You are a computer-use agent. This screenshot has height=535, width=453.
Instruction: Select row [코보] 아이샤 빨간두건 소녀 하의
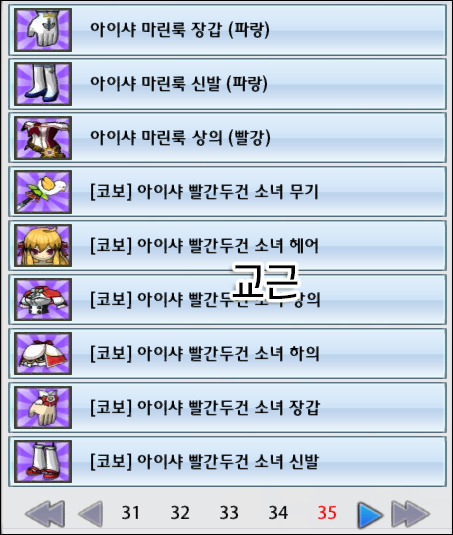(x=227, y=353)
